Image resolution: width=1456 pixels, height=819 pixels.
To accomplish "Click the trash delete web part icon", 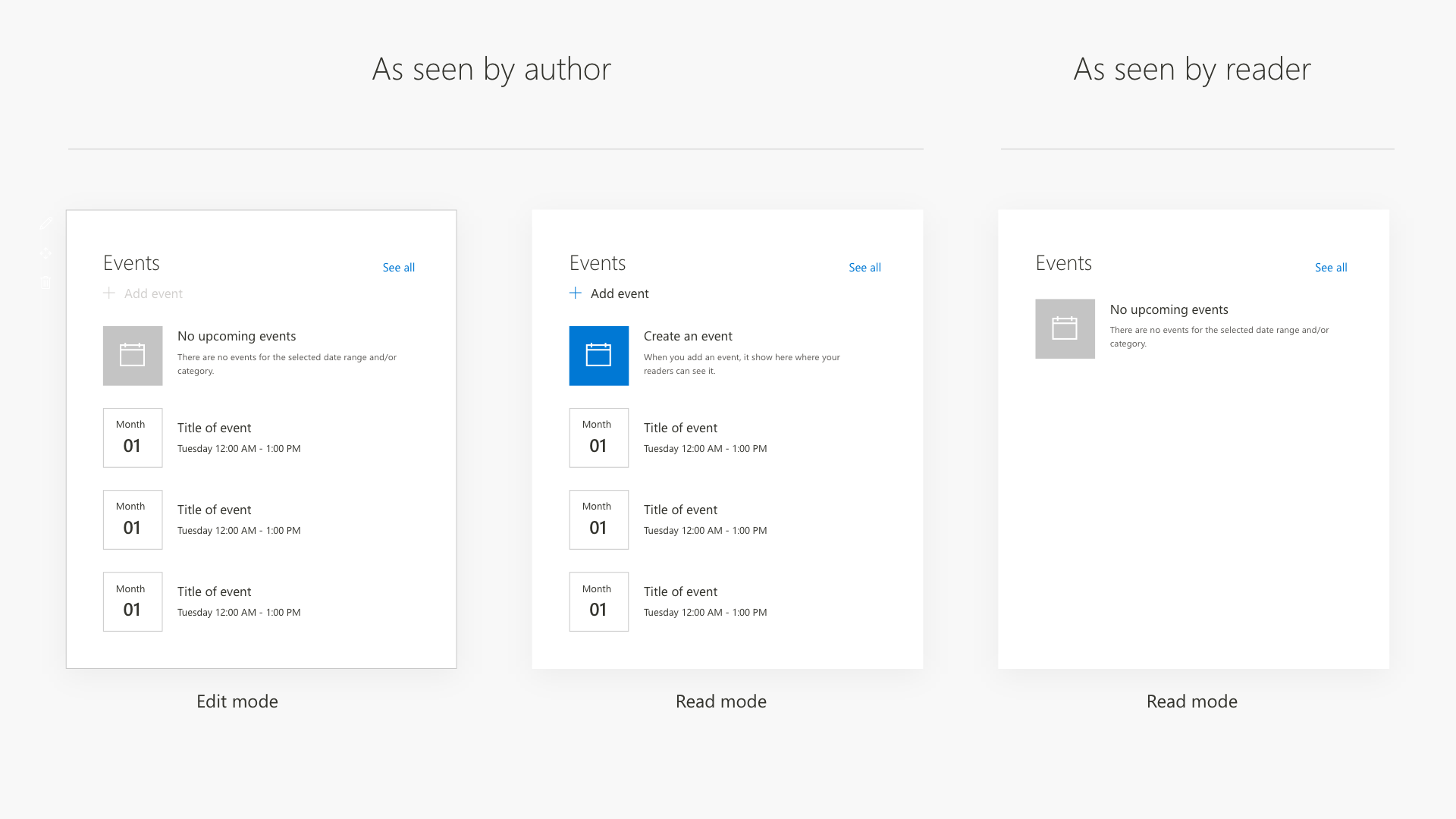I will (46, 283).
